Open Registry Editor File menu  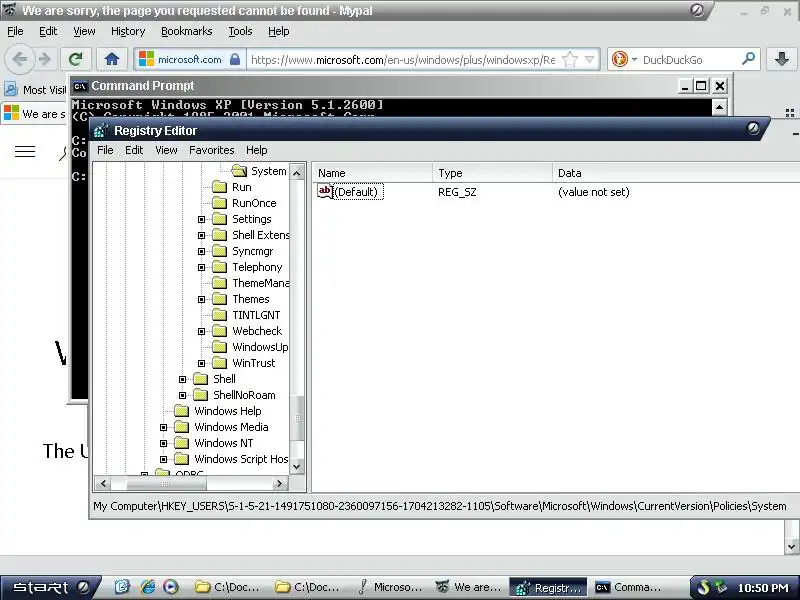pyautogui.click(x=105, y=150)
